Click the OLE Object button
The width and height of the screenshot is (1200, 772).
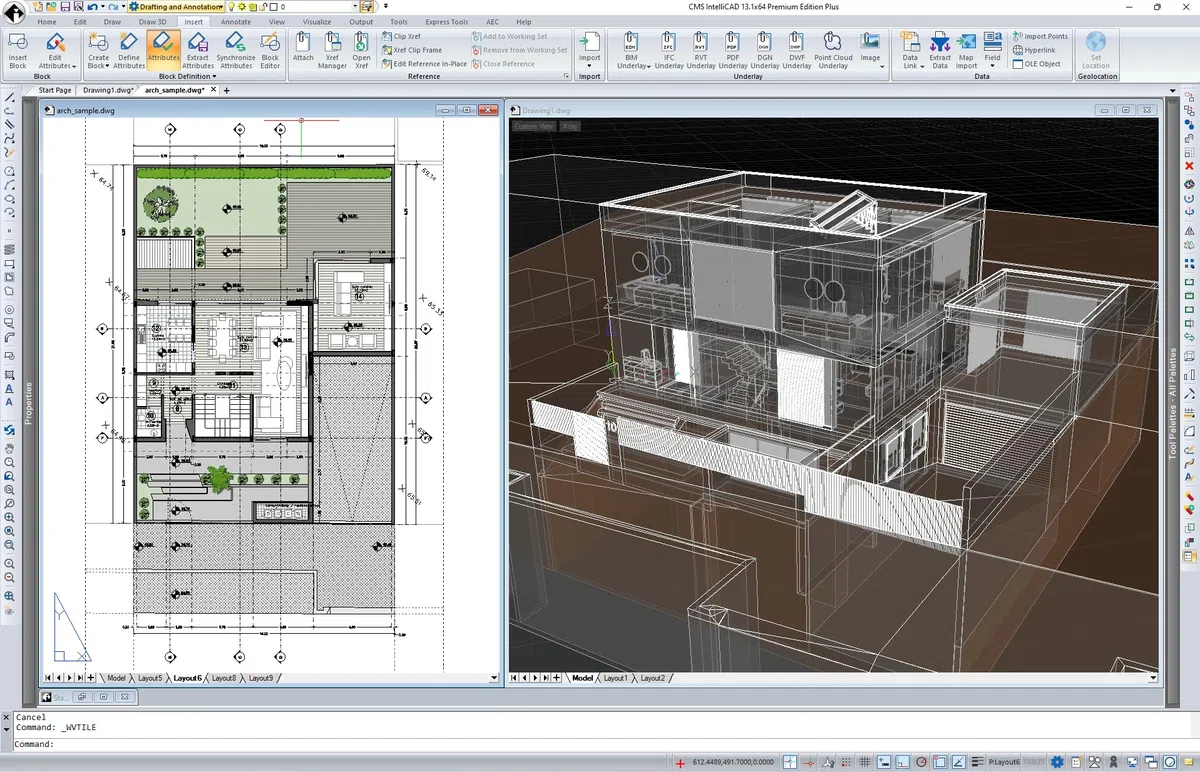click(1037, 64)
